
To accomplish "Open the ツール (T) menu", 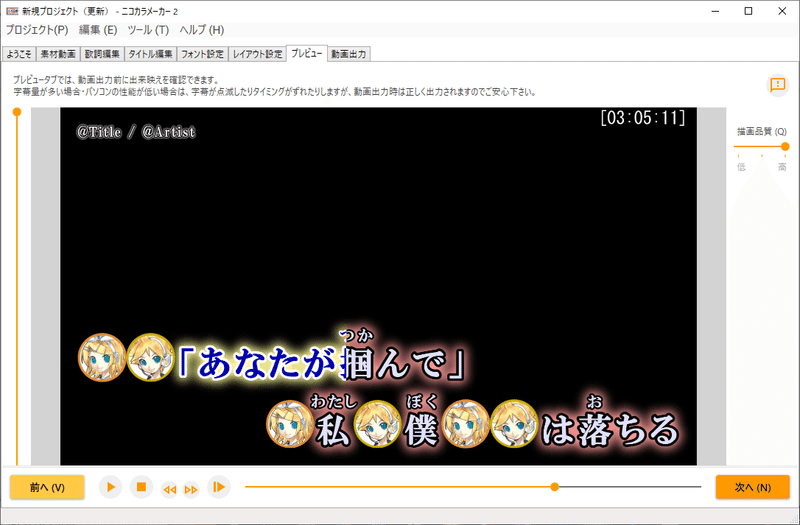I will point(148,30).
